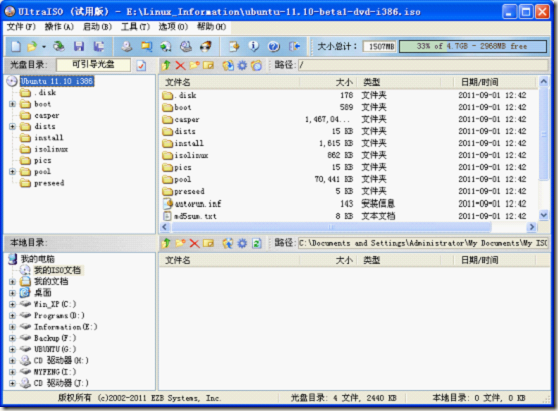
Task: Click the Rename icon in the disc file toolbar
Action: pyautogui.click(x=208, y=65)
